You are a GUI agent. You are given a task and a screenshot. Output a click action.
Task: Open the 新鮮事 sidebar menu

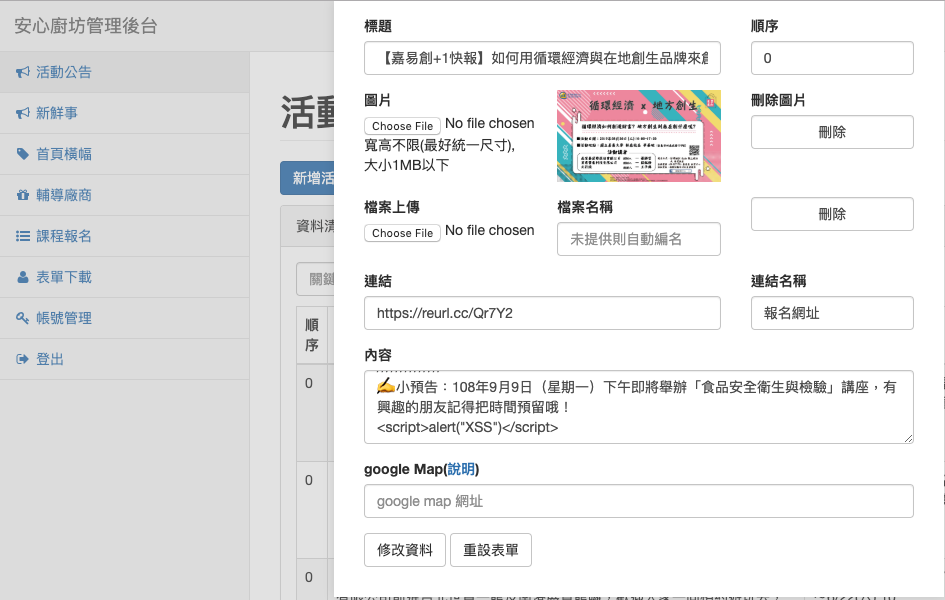(x=125, y=113)
